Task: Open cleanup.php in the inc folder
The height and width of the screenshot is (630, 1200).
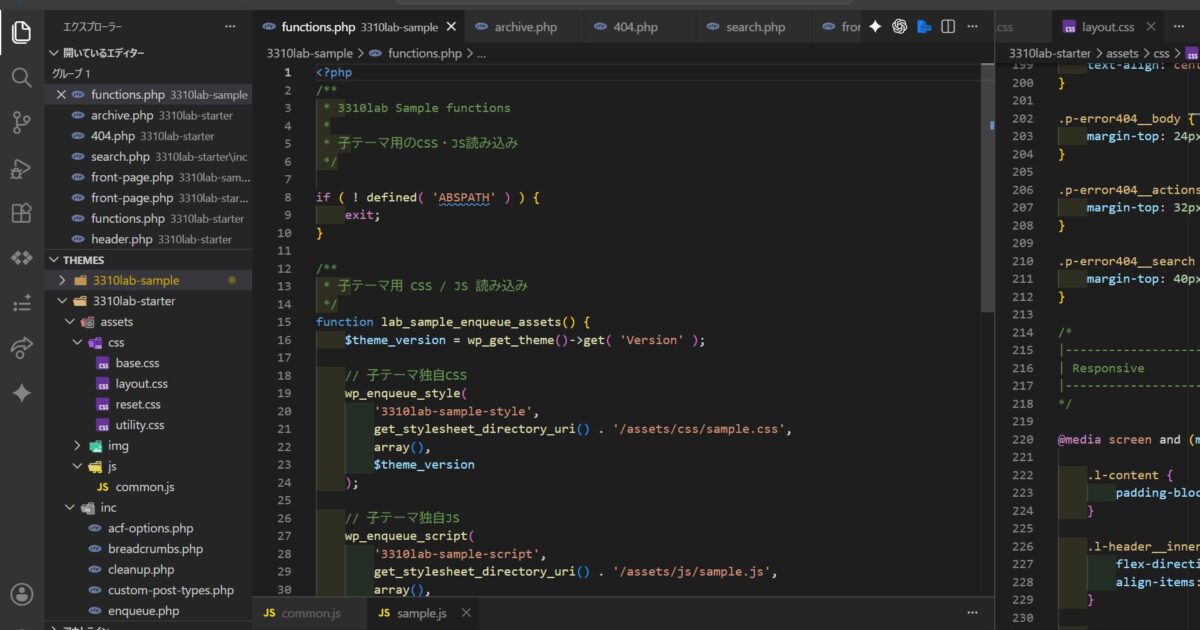Action: point(141,570)
